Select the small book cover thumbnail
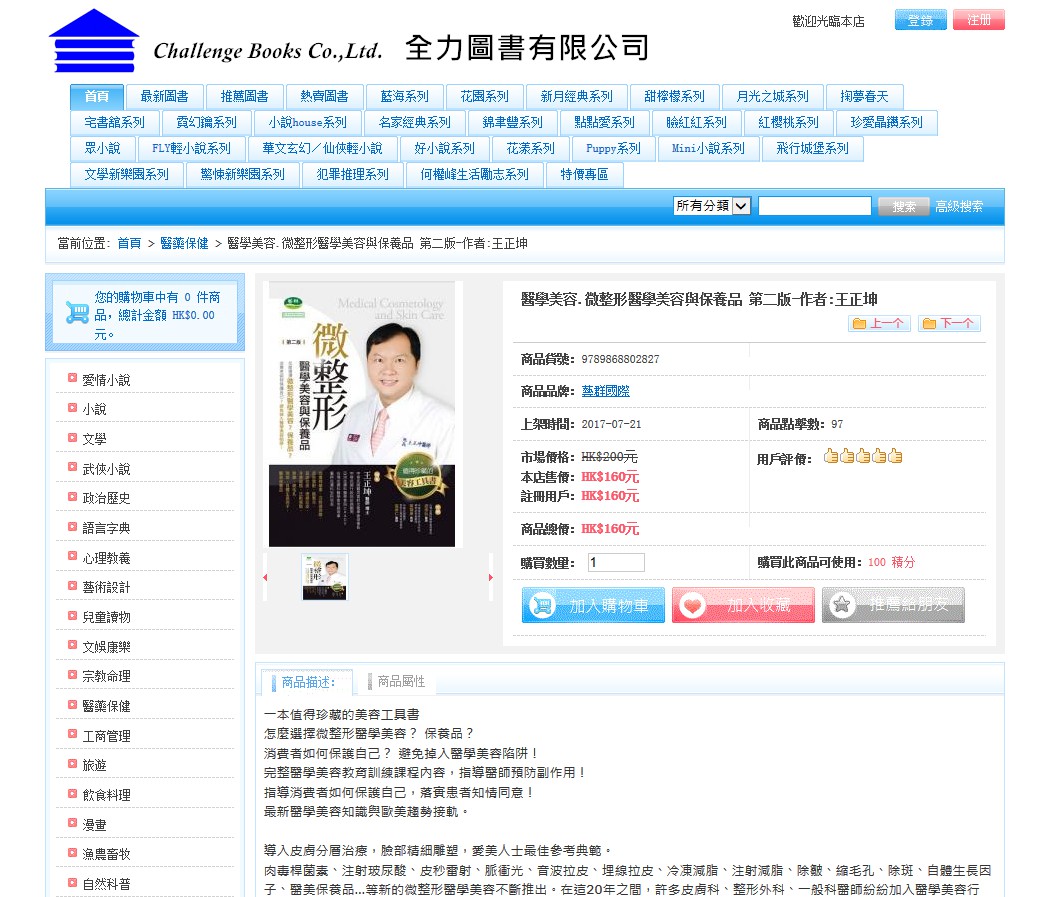Viewport: 1049px width, 897px height. click(x=324, y=577)
